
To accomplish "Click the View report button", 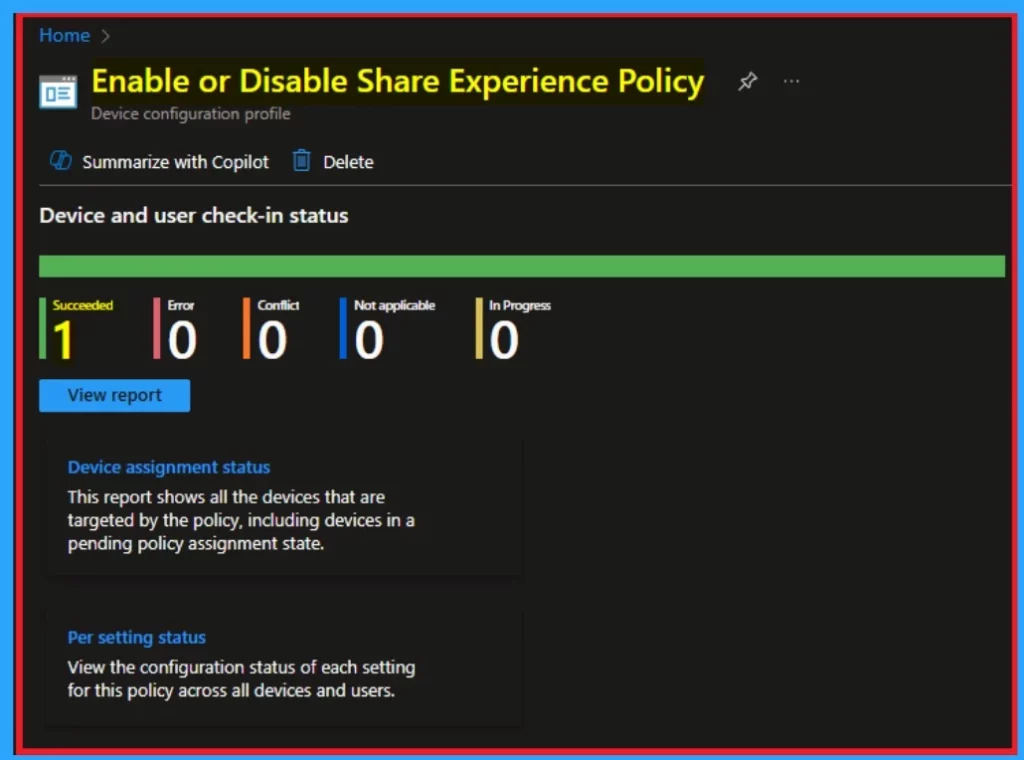I will coord(114,396).
